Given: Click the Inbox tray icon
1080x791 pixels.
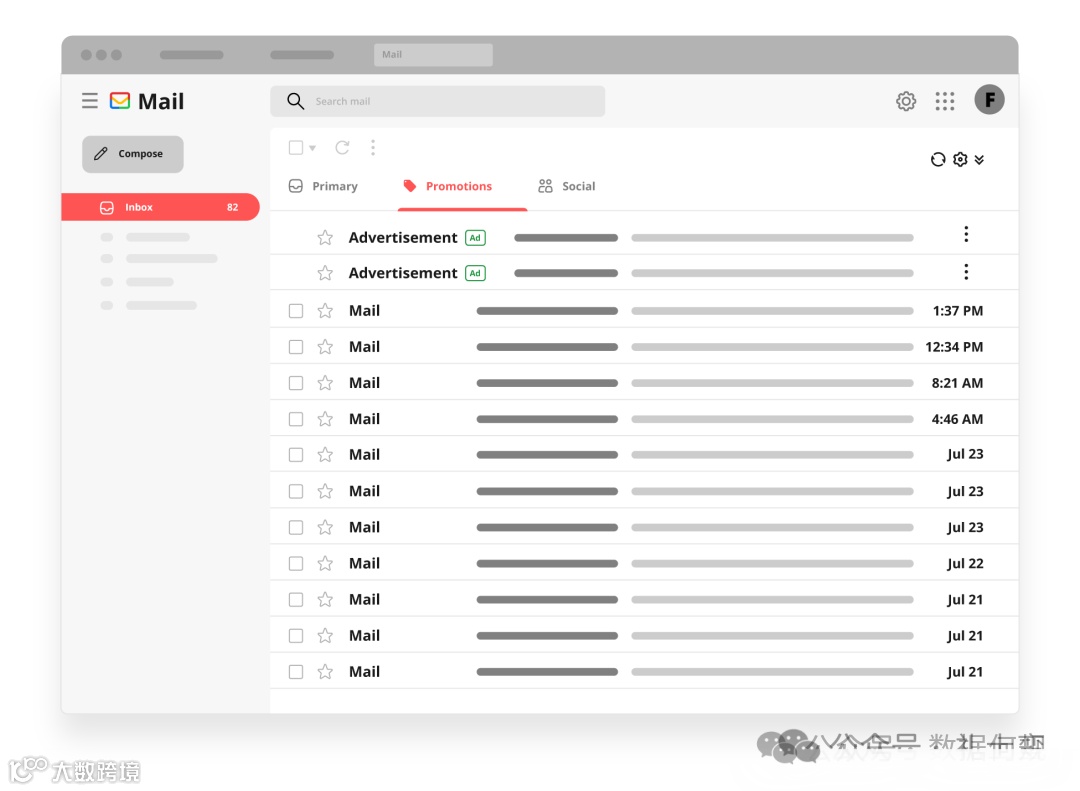Looking at the screenshot, I should (x=107, y=207).
